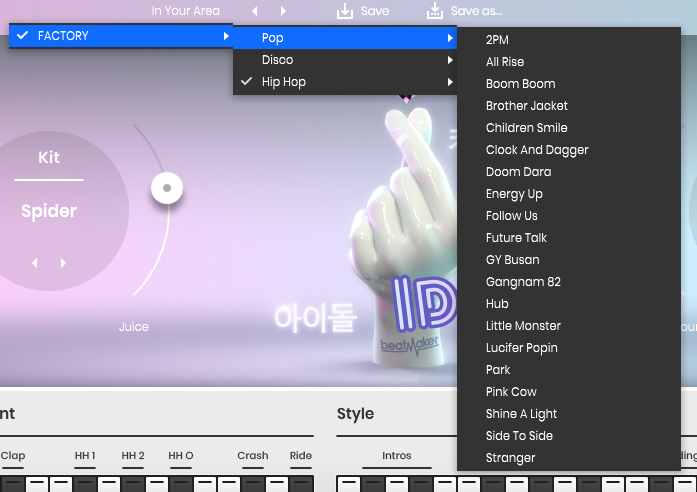The height and width of the screenshot is (492, 697).
Task: Expand the Hip Hop submenu
Action: coord(345,82)
